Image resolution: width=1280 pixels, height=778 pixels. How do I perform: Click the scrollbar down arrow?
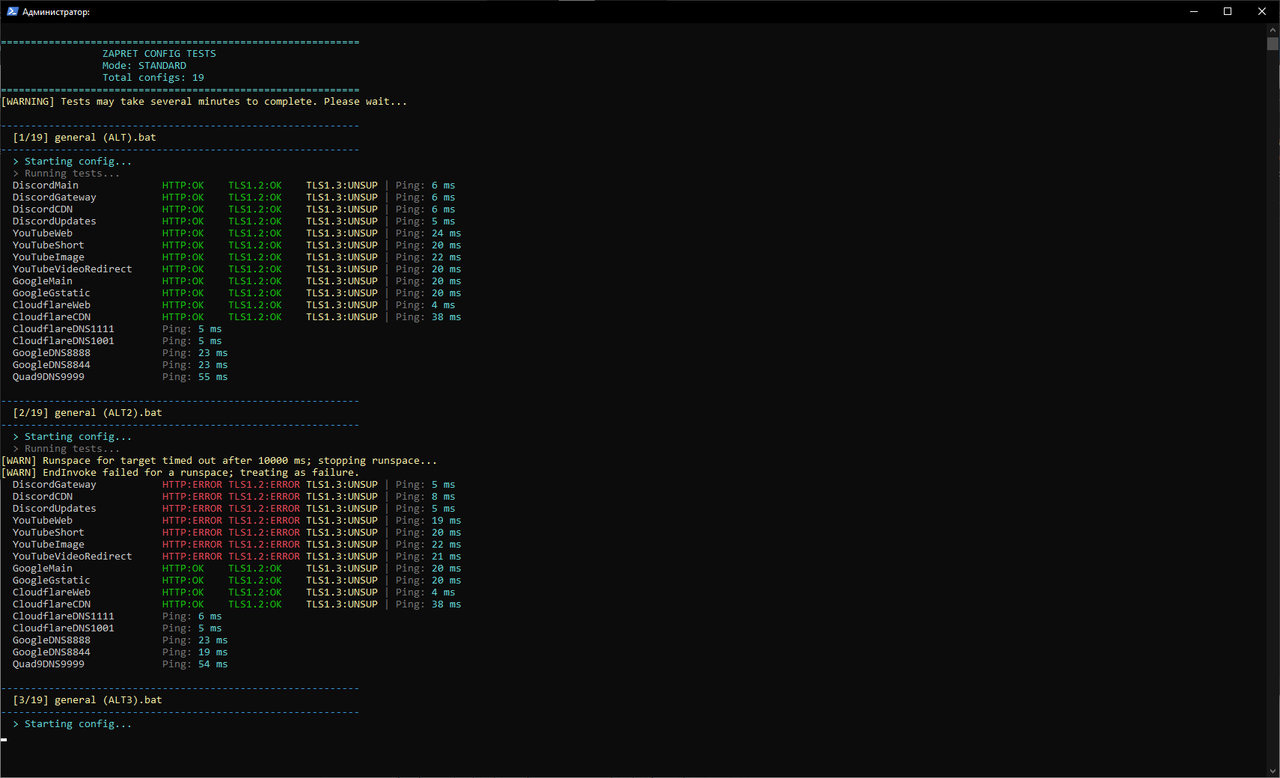[x=1272, y=770]
